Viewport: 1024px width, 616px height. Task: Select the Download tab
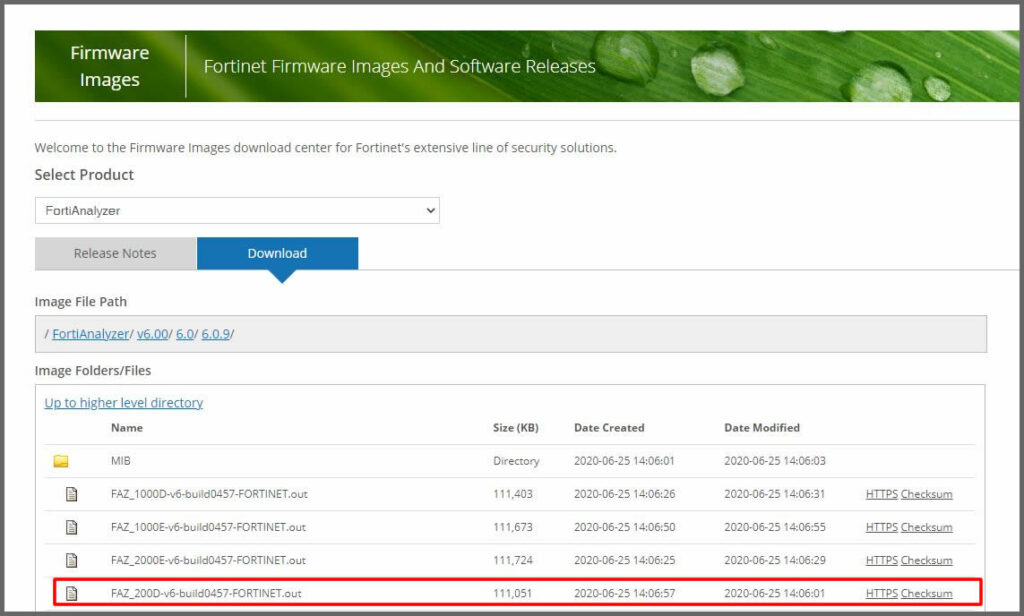click(x=278, y=253)
